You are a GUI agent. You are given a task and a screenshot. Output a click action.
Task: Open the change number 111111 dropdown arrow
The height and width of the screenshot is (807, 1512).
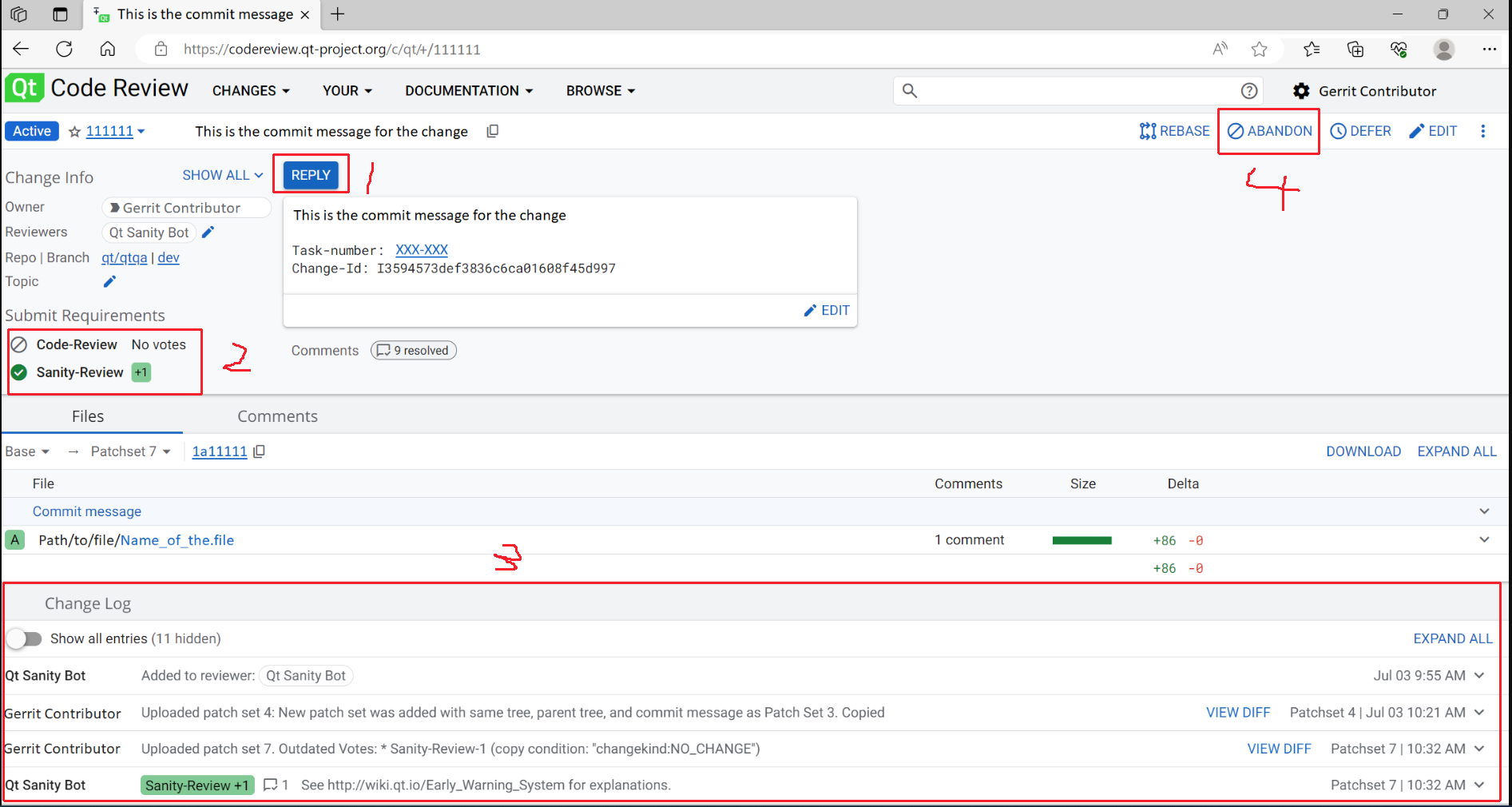(x=141, y=131)
